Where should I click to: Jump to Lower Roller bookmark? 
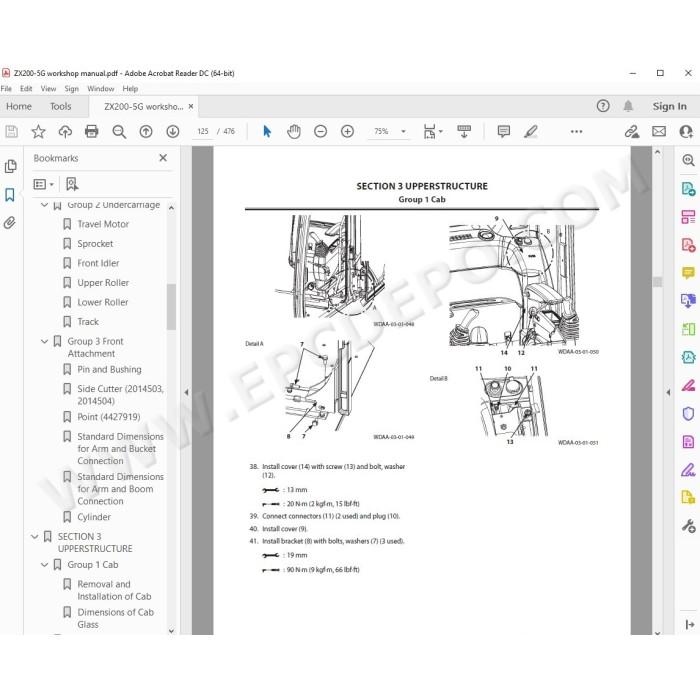click(103, 302)
